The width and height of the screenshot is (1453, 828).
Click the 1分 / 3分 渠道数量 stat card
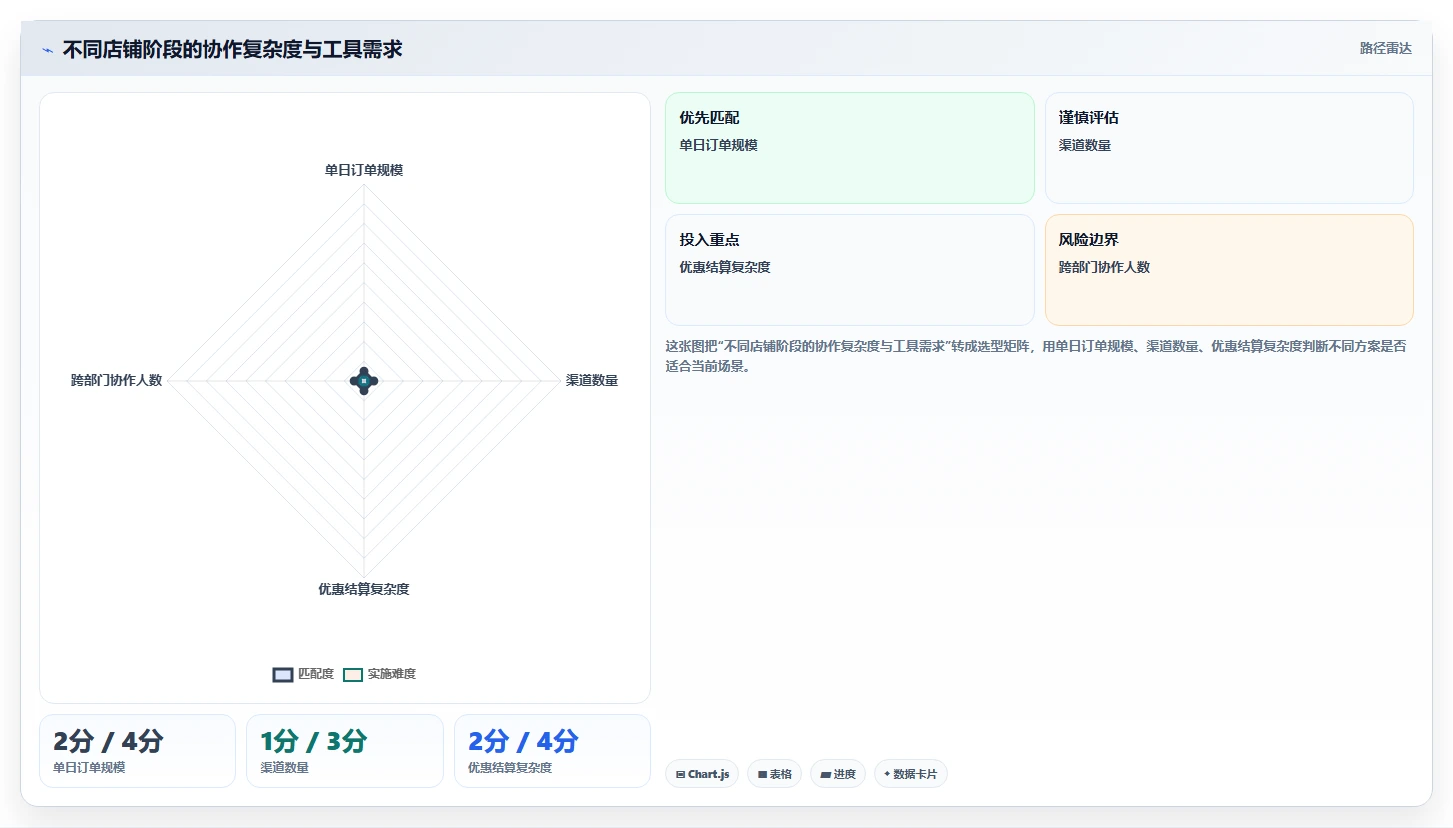pos(344,751)
